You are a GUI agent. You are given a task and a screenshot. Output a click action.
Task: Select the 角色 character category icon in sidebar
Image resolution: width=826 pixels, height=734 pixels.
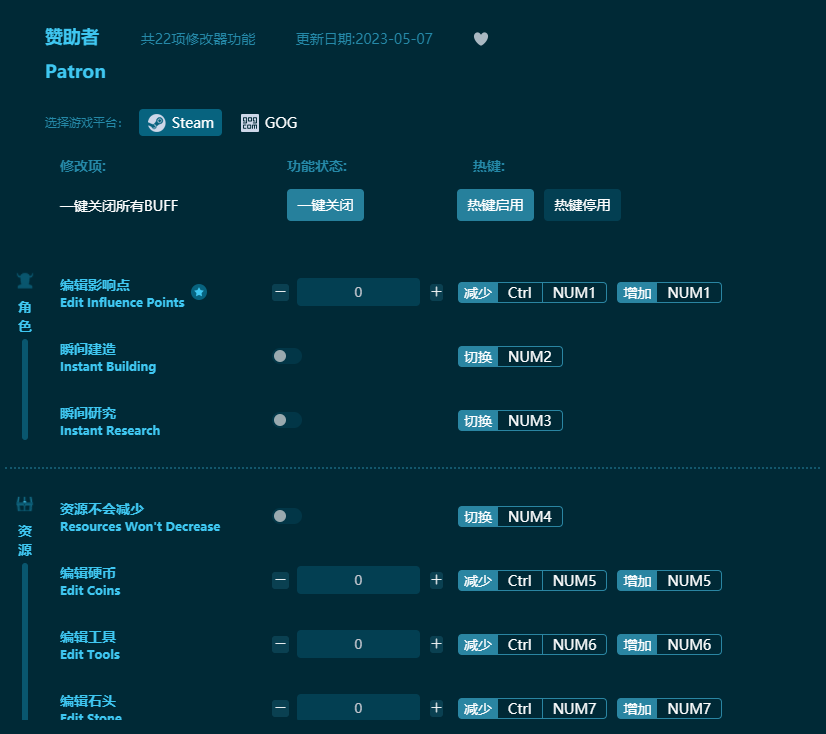pyautogui.click(x=24, y=281)
